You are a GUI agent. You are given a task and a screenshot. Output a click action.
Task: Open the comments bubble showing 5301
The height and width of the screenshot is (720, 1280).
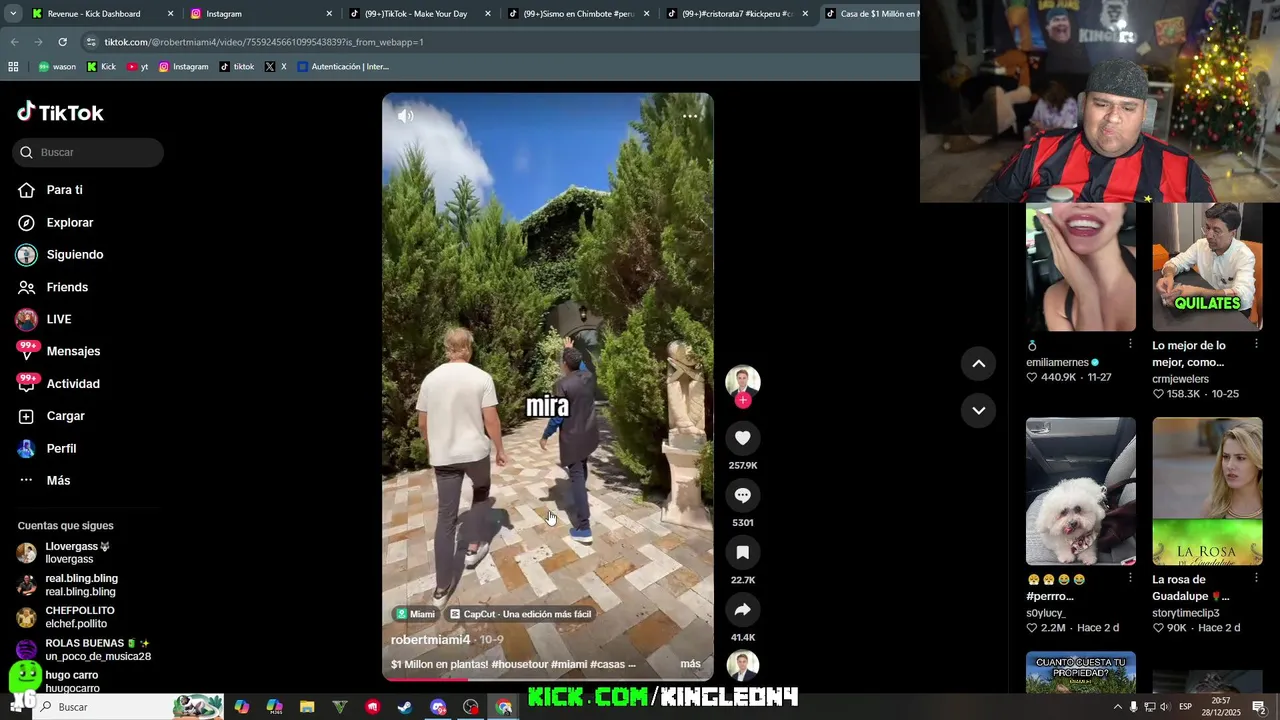(742, 495)
